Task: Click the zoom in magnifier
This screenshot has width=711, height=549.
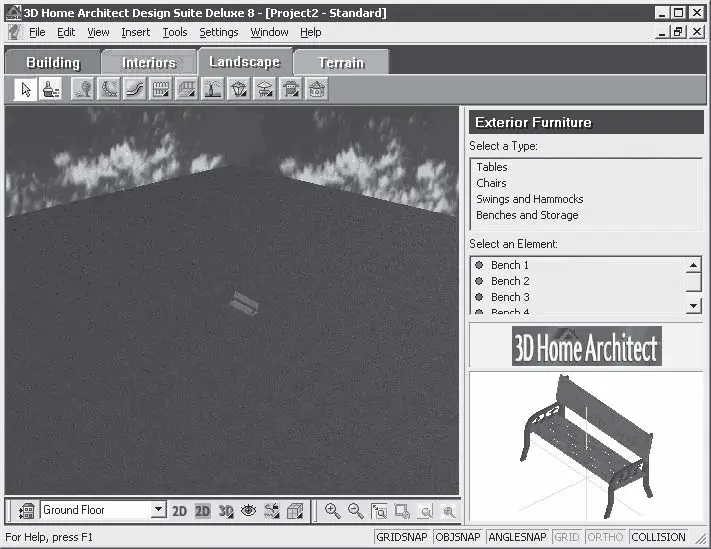Action: (x=332, y=511)
